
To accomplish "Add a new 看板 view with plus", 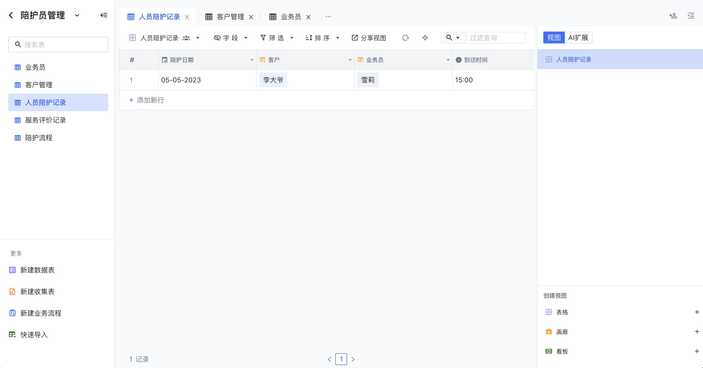I will (x=697, y=351).
